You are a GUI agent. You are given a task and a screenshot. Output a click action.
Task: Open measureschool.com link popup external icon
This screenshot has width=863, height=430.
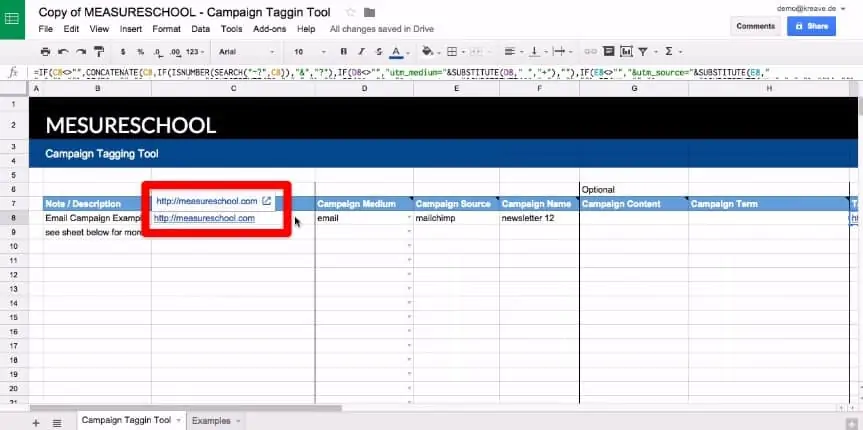(x=266, y=201)
